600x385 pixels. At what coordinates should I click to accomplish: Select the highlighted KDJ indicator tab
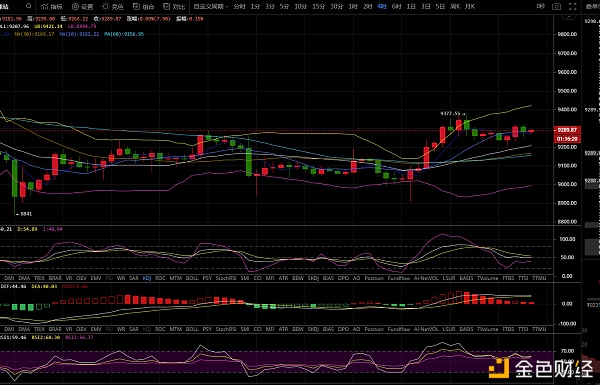pos(147,278)
